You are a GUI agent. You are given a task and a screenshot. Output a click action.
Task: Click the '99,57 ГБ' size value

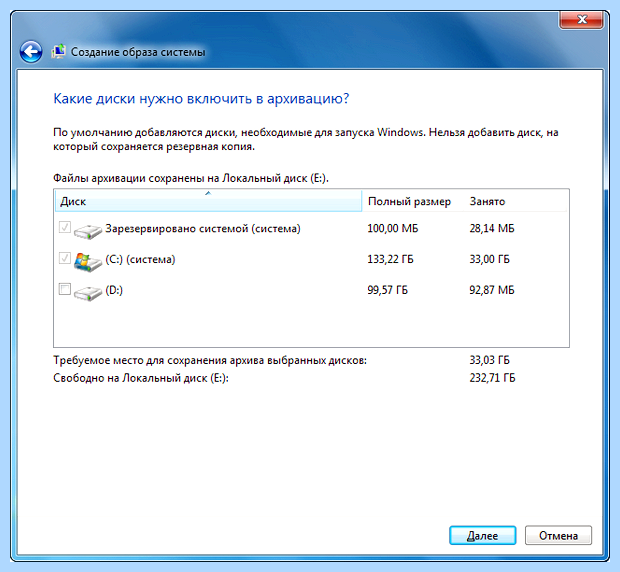tap(387, 290)
